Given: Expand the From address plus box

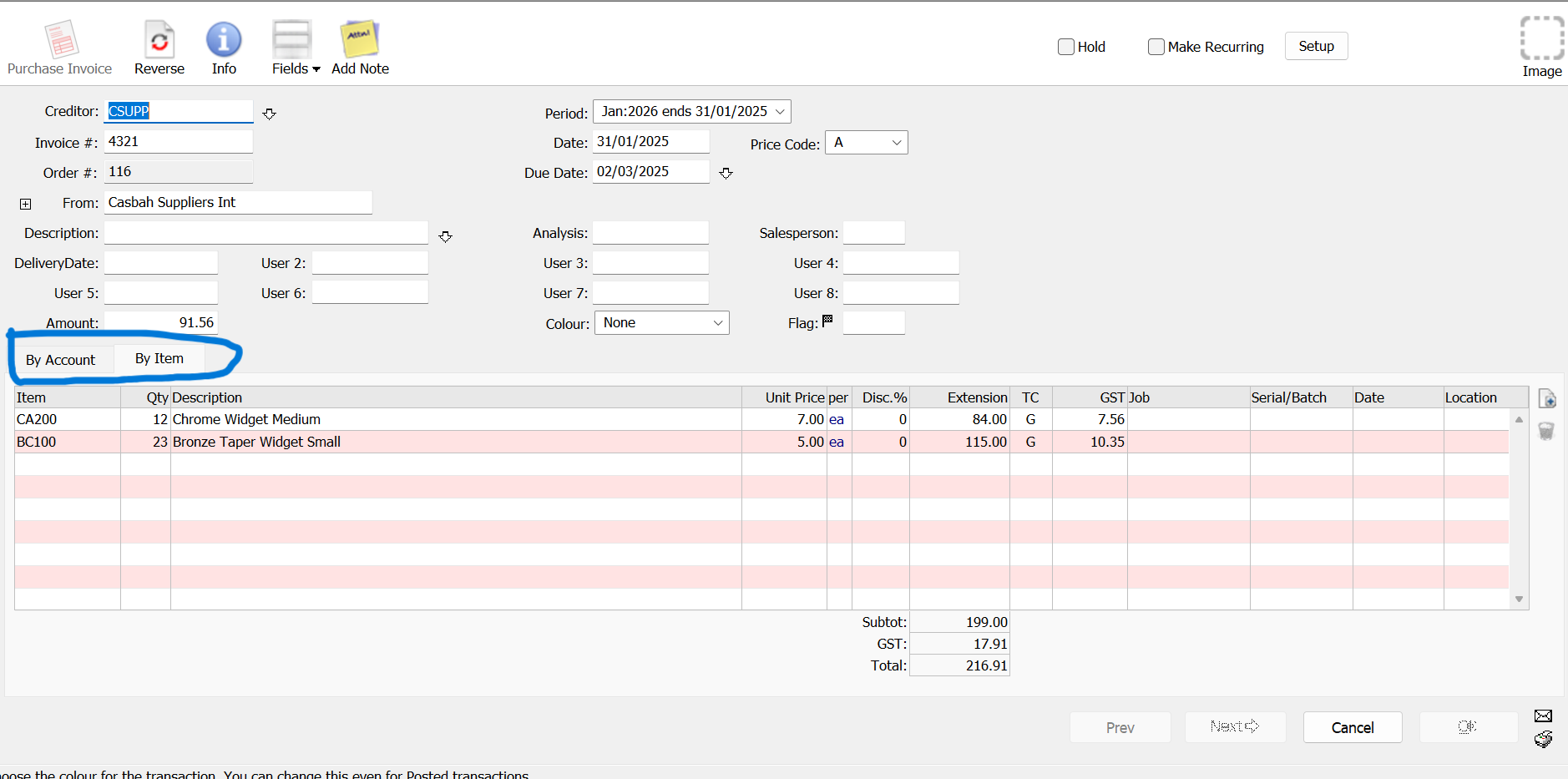Looking at the screenshot, I should (x=26, y=204).
